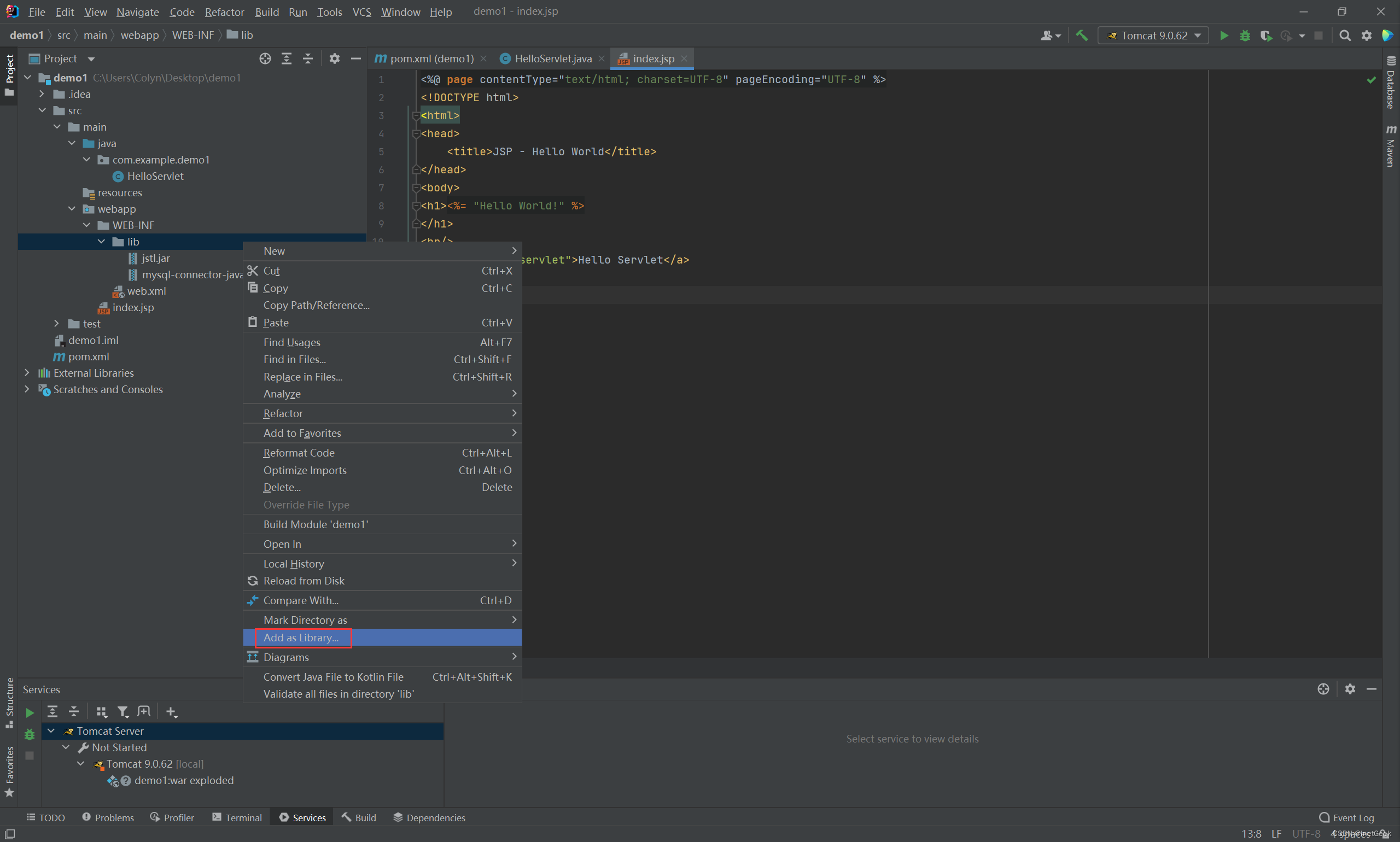Click Expand All icon in Project panel
Viewport: 1400px width, 842px height.
point(287,59)
